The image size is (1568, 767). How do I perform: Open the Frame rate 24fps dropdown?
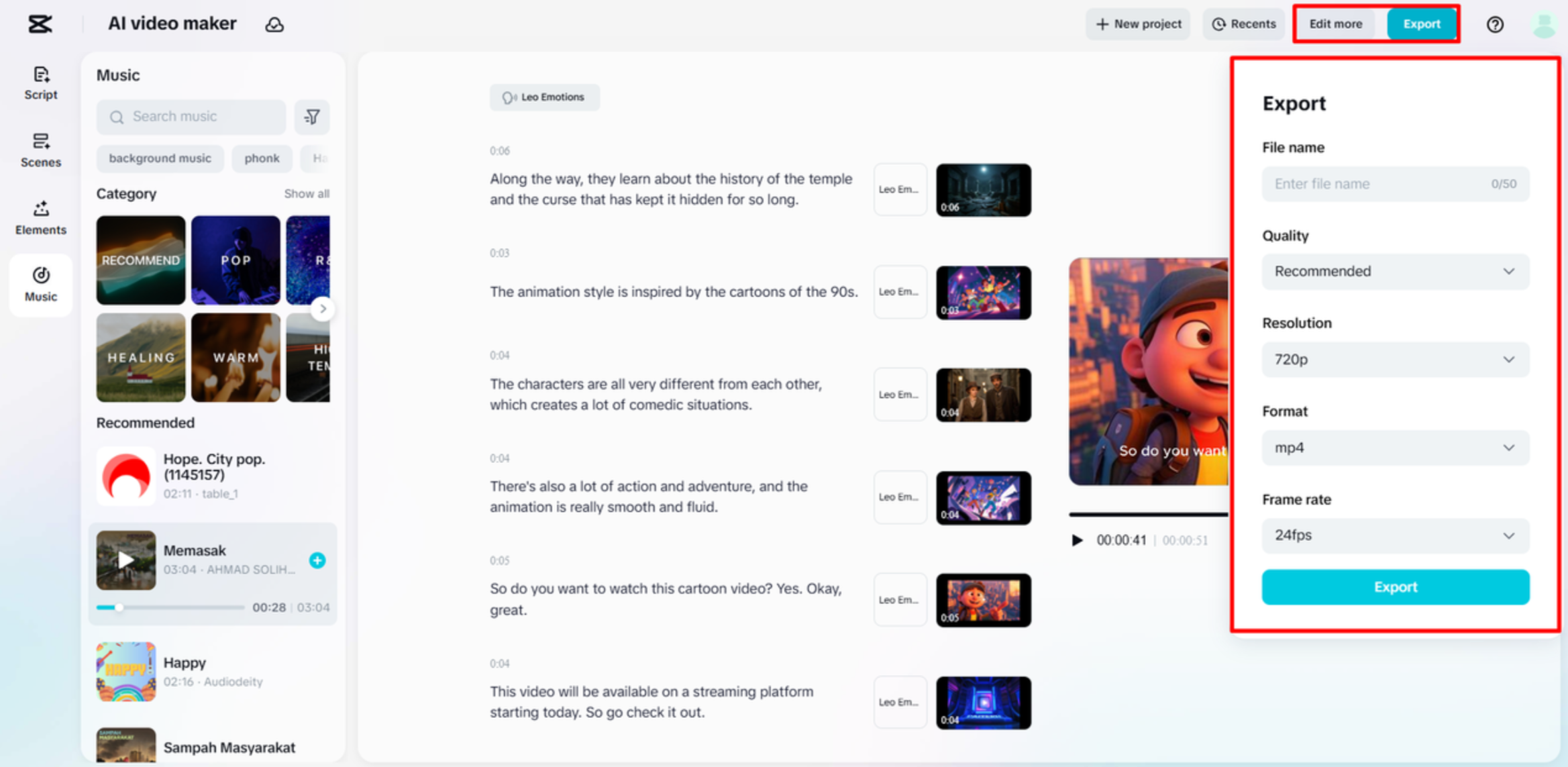[x=1395, y=535]
